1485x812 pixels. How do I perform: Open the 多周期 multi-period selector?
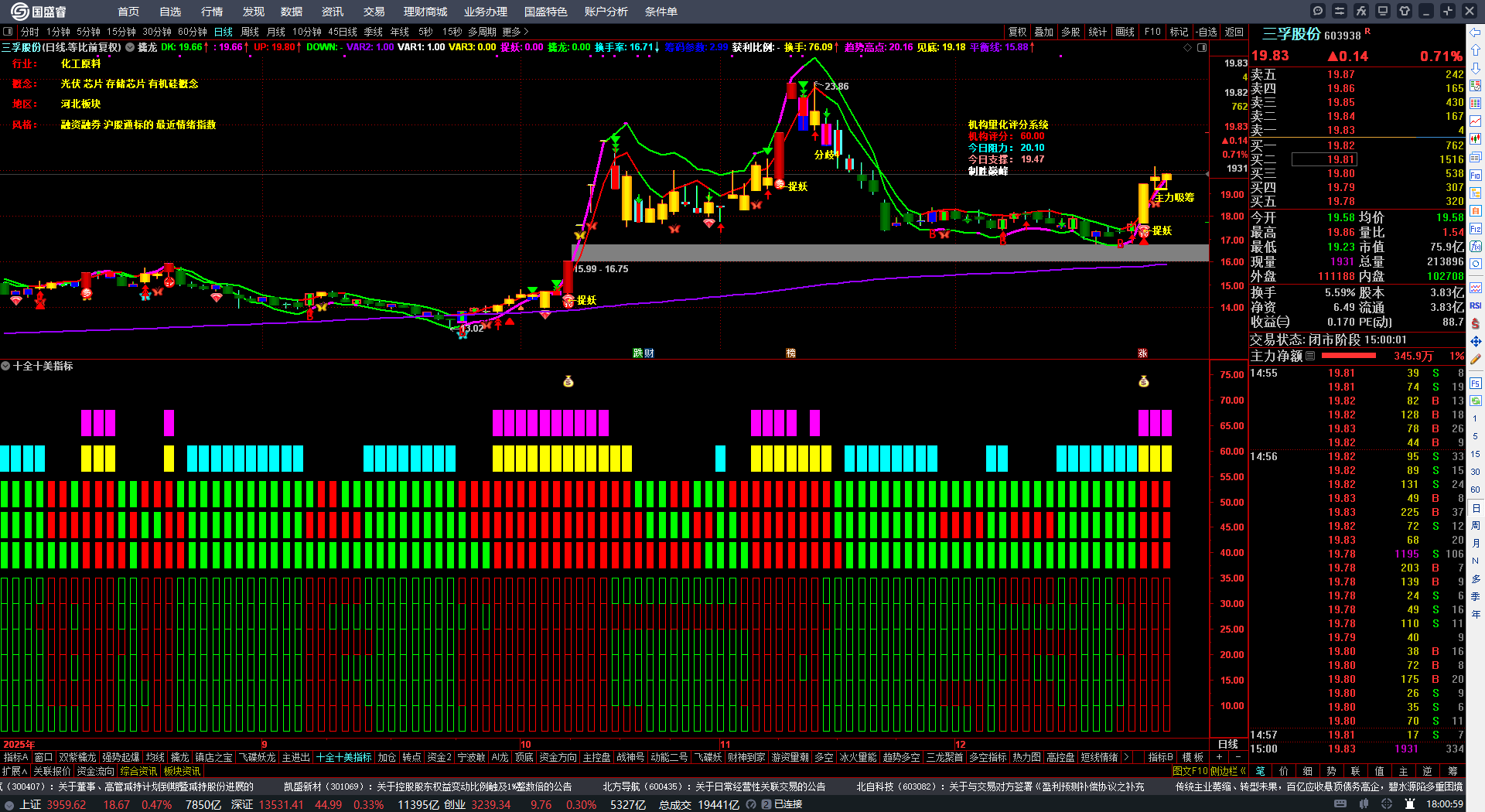[482, 32]
